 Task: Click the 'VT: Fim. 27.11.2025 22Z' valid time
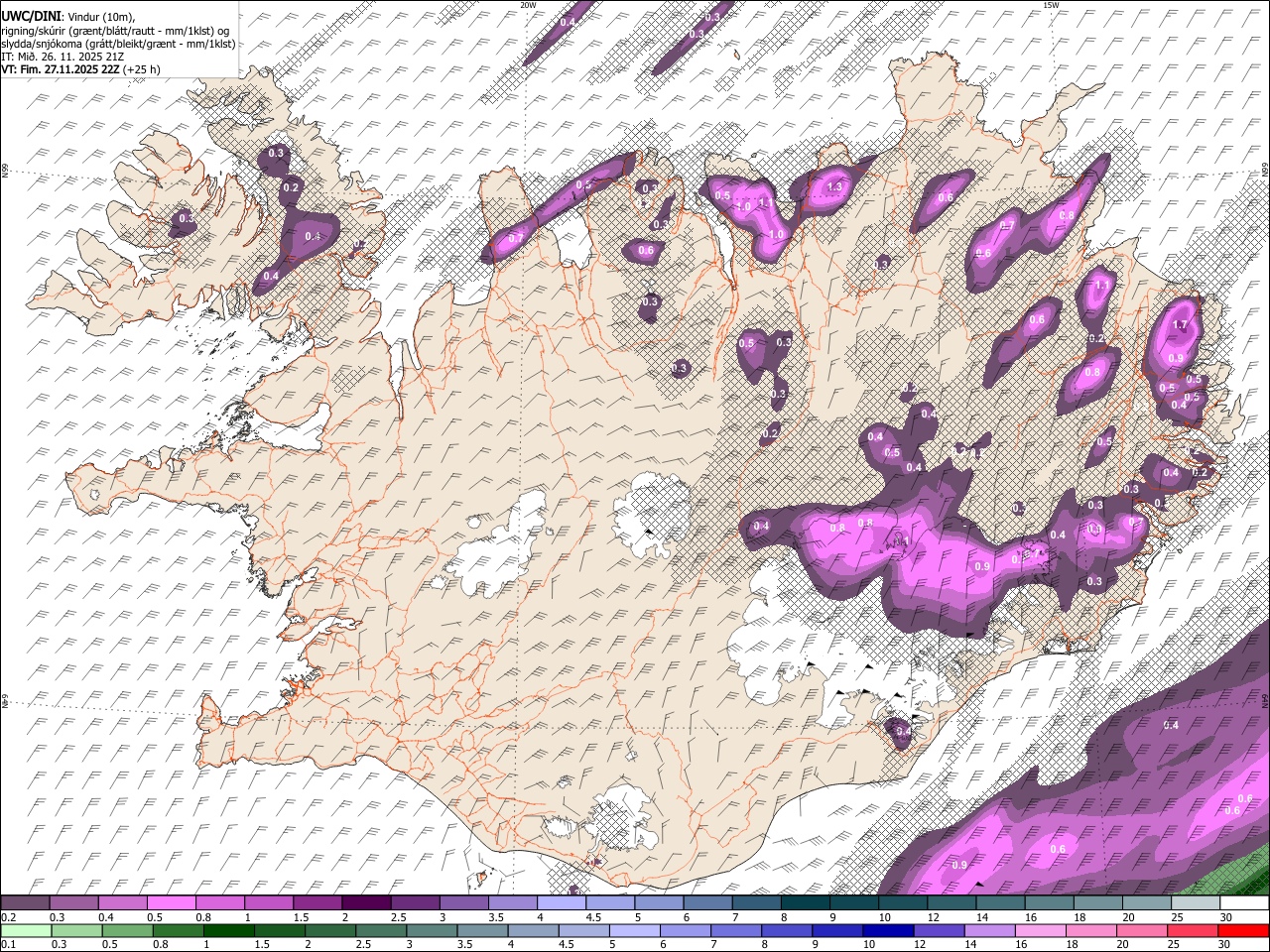coord(62,69)
